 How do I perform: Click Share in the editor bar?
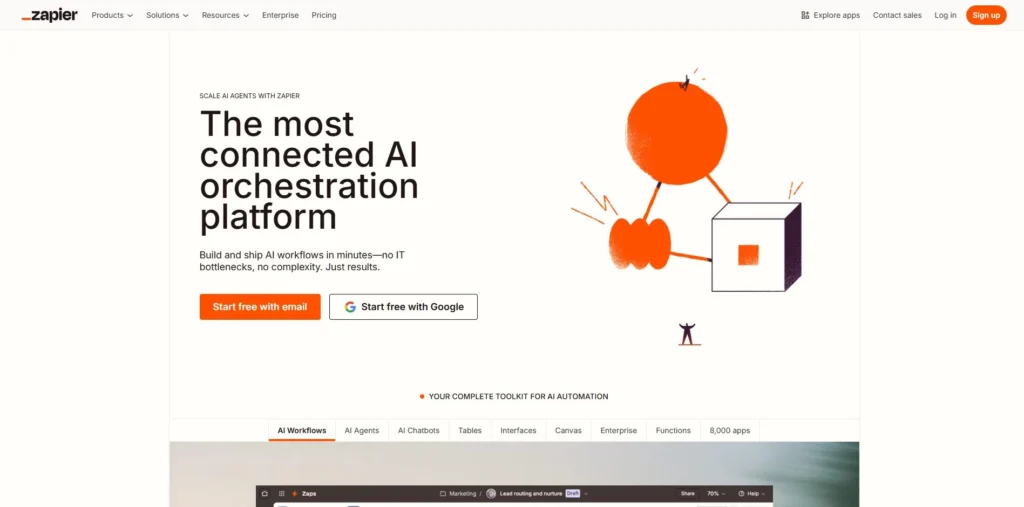click(688, 494)
